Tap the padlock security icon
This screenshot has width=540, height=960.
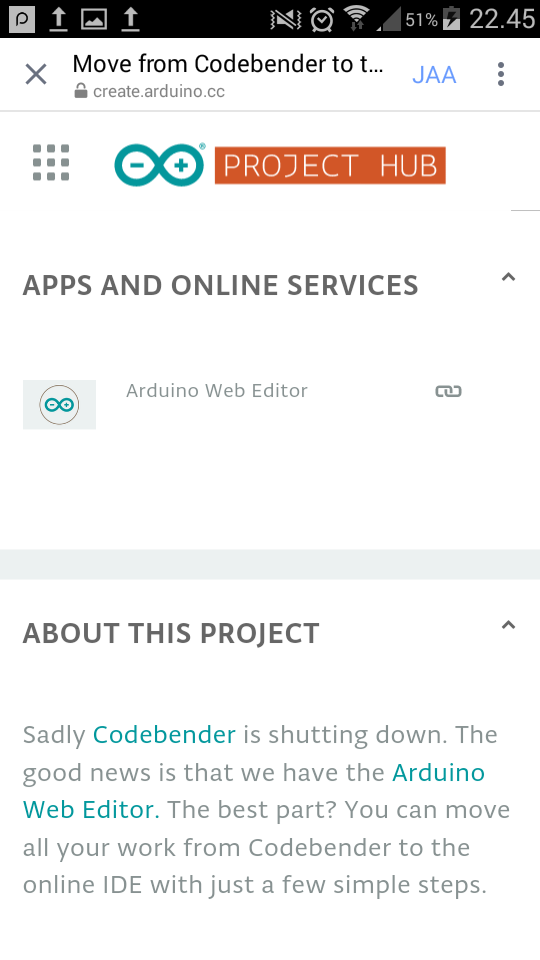point(80,91)
